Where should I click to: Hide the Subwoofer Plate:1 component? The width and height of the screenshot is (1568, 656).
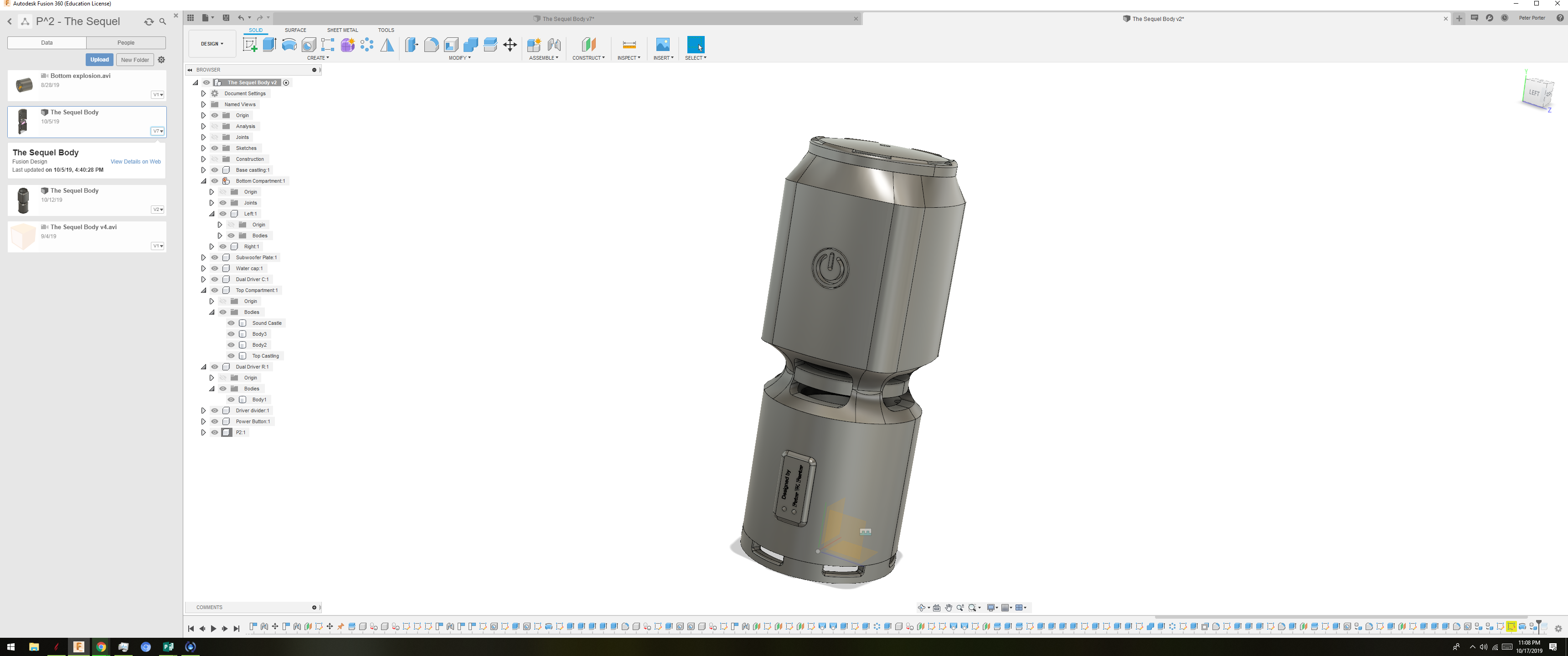point(214,257)
